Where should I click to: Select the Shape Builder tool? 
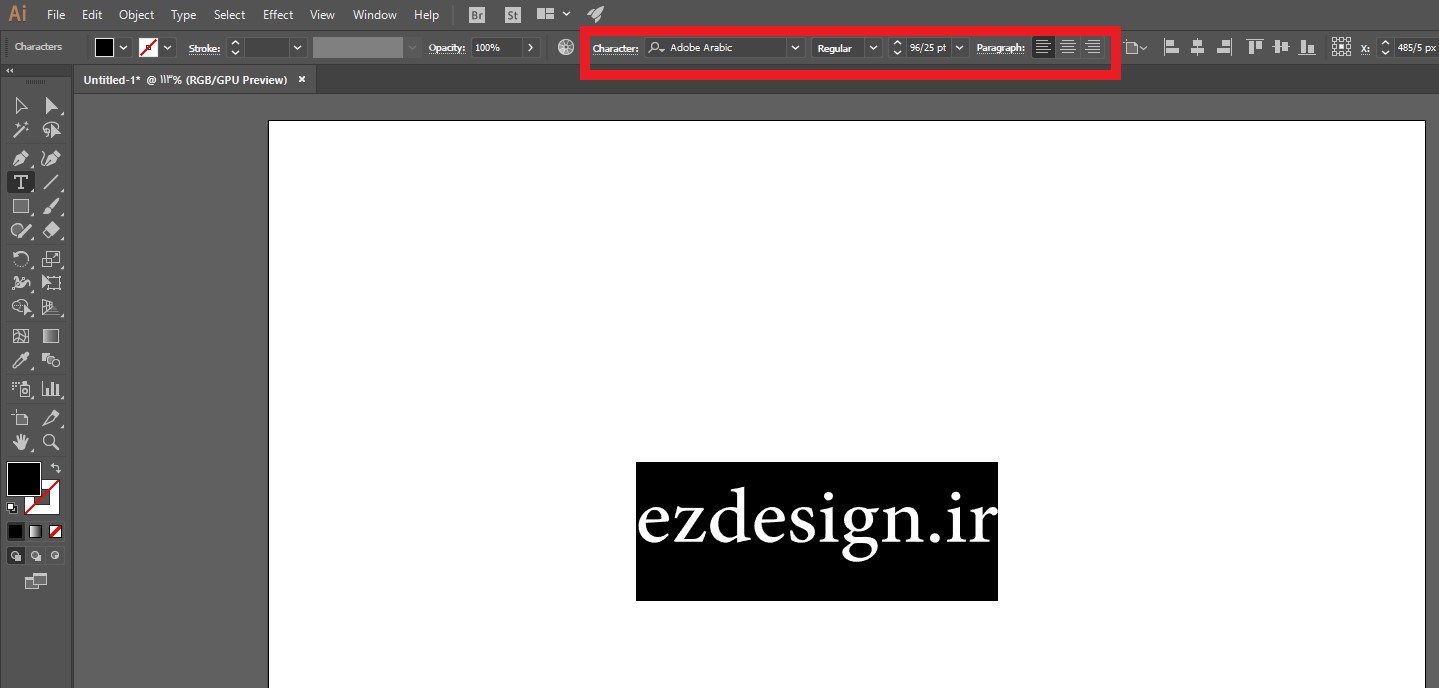click(x=20, y=307)
